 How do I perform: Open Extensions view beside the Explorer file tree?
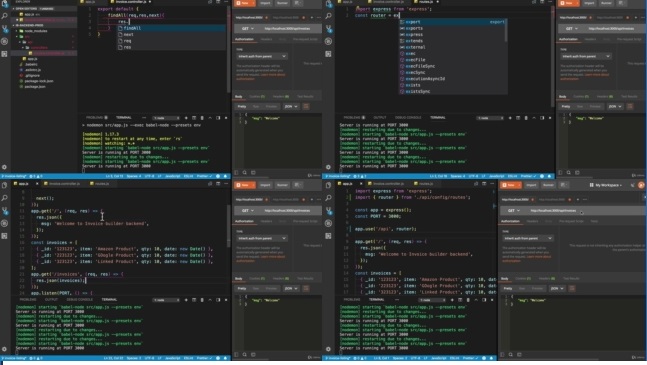click(5, 54)
